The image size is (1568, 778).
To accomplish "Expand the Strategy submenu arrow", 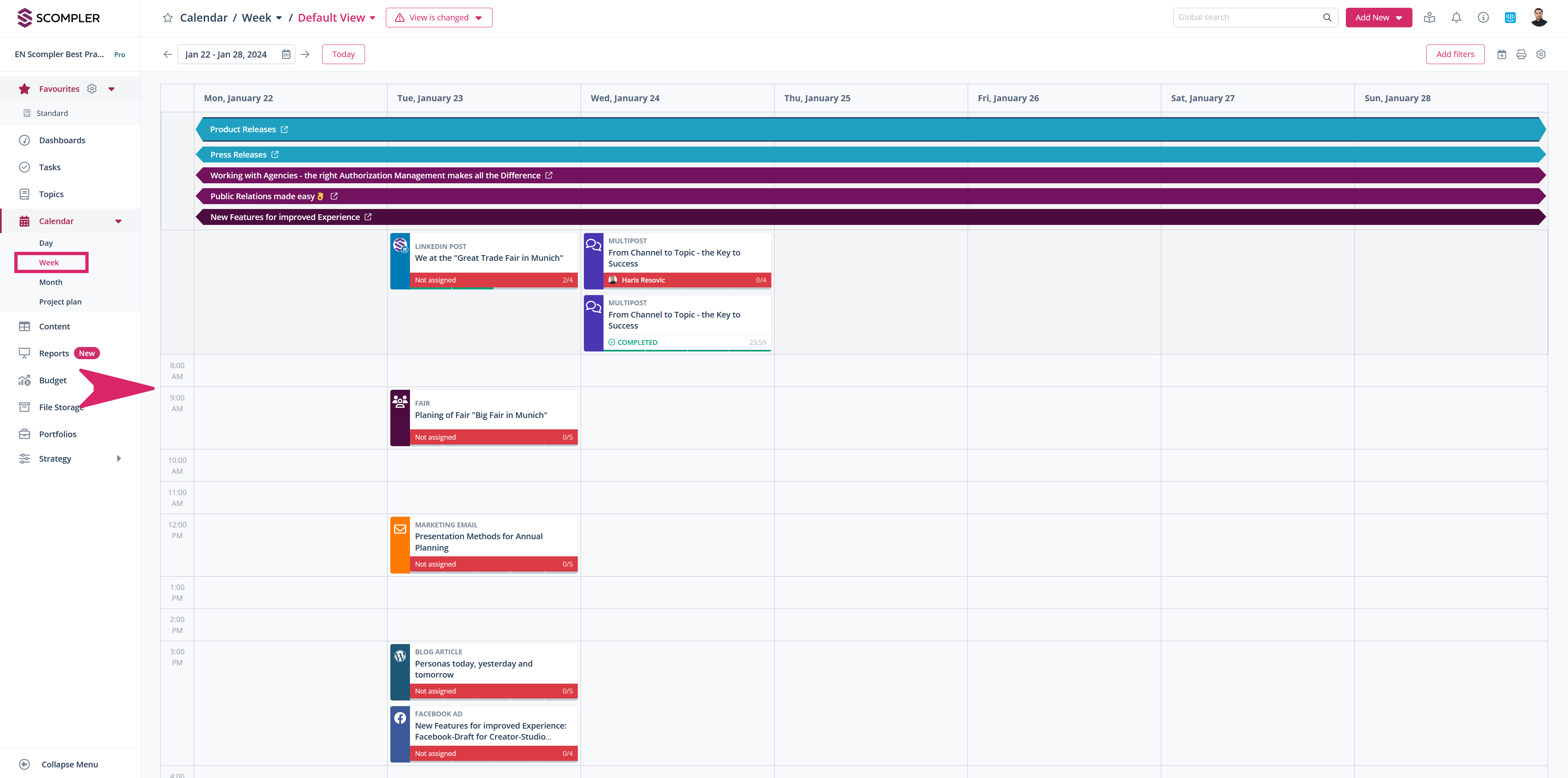I will [119, 459].
